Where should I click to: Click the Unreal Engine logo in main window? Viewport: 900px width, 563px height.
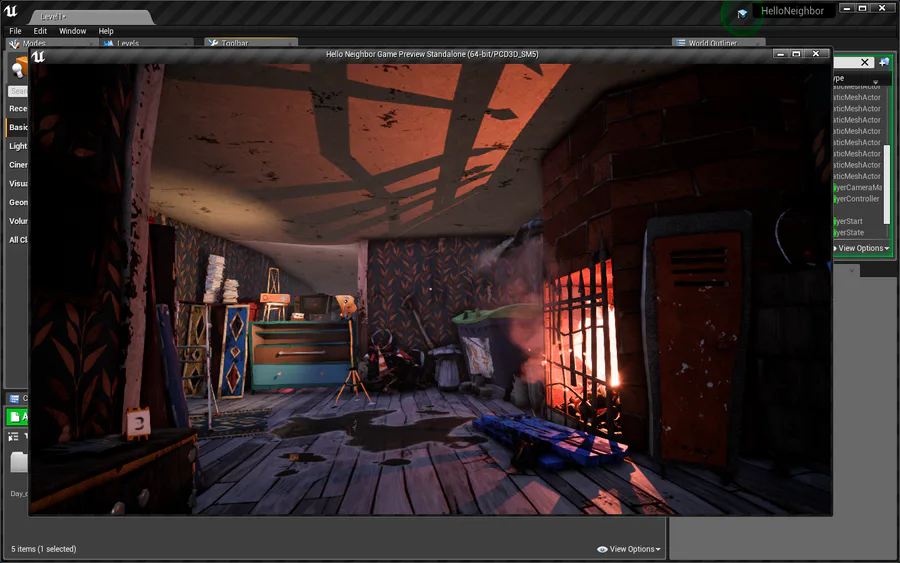[10, 11]
